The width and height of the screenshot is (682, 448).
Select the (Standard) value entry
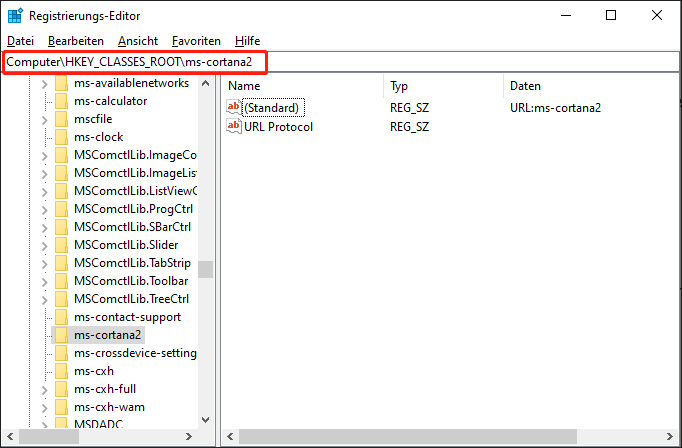pos(274,107)
